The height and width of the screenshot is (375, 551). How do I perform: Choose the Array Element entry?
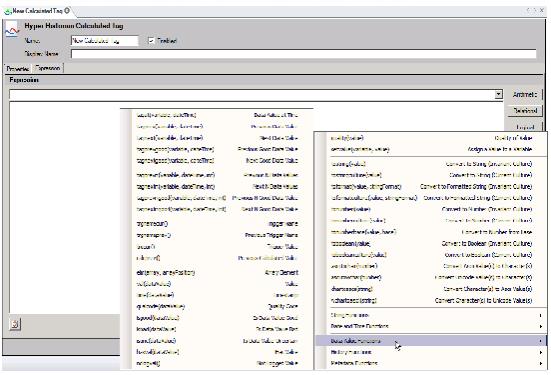click(217, 272)
